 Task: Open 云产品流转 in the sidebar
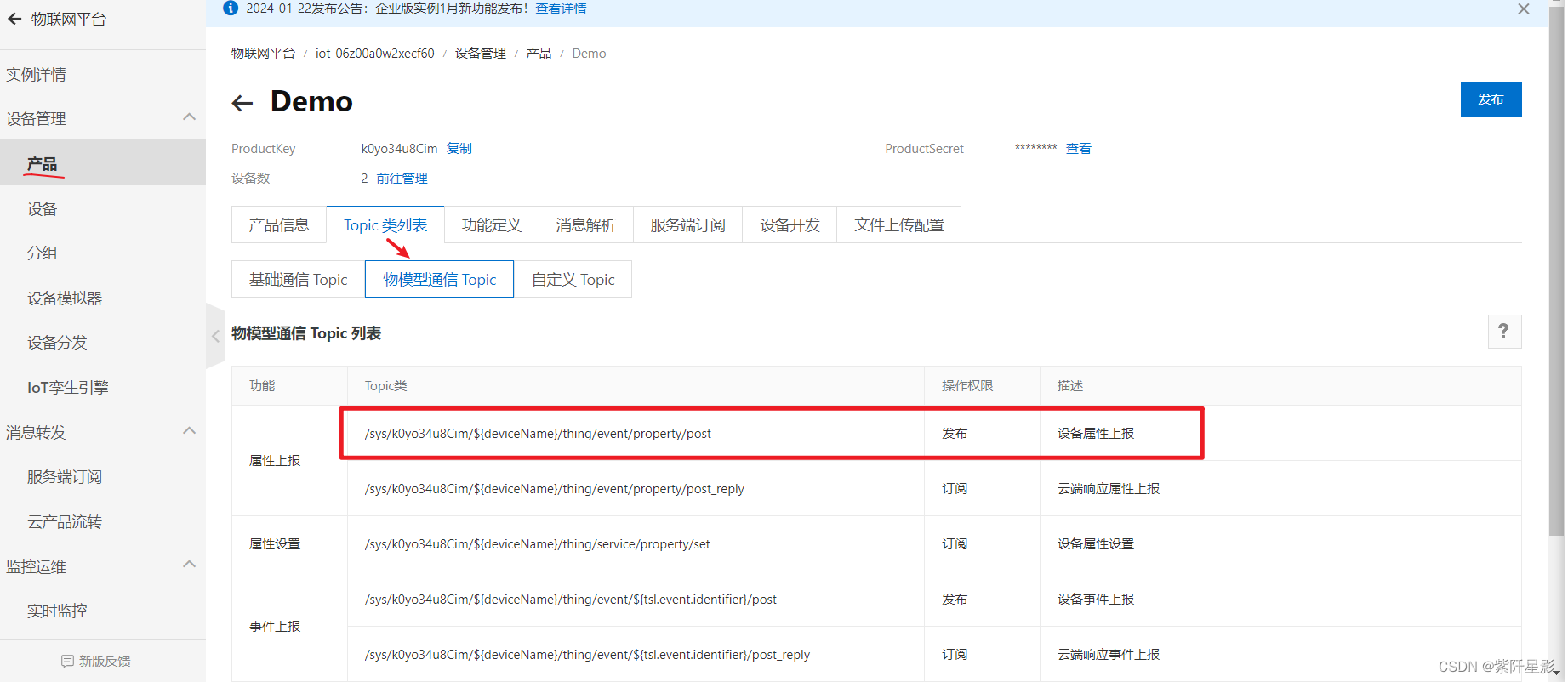(x=65, y=522)
